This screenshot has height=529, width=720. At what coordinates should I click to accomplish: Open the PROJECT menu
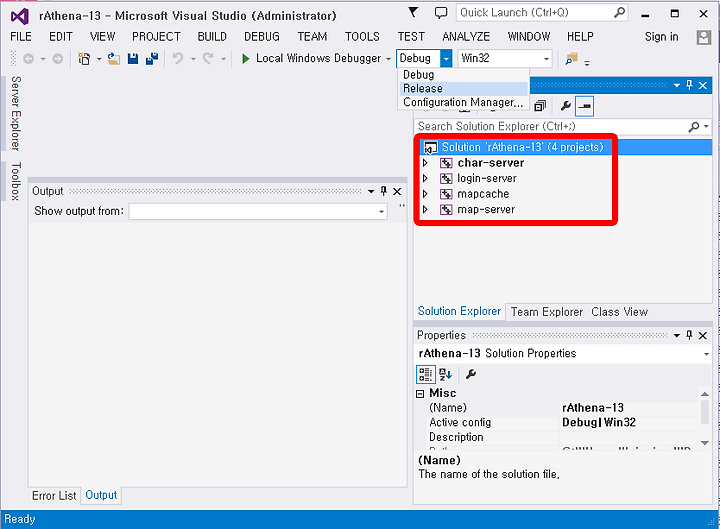click(156, 37)
